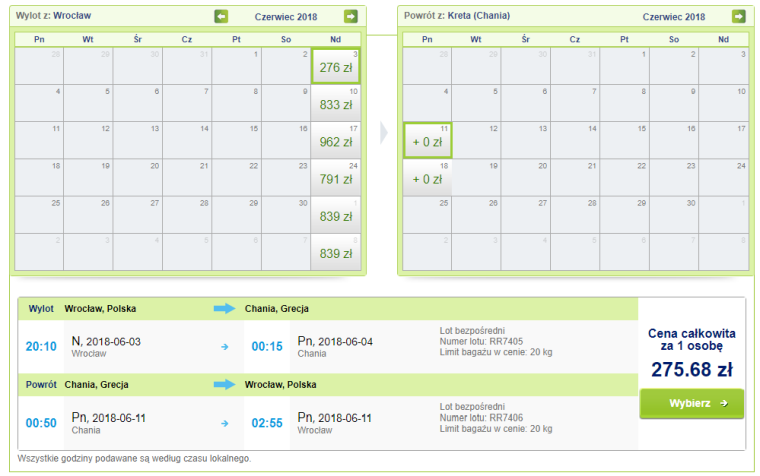Go to next month in departure calendar
This screenshot has height=476, width=760.
pyautogui.click(x=350, y=16)
